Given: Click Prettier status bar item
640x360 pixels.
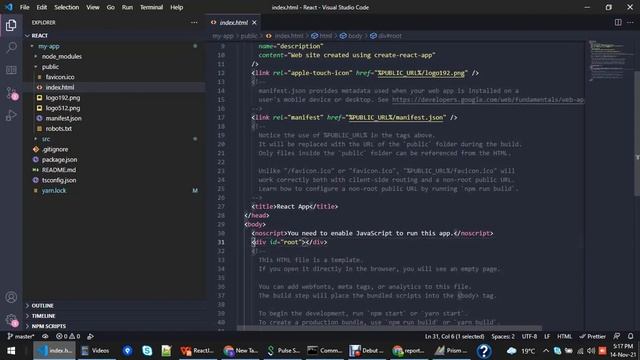Looking at the screenshot, I should pyautogui.click(x=592, y=336).
